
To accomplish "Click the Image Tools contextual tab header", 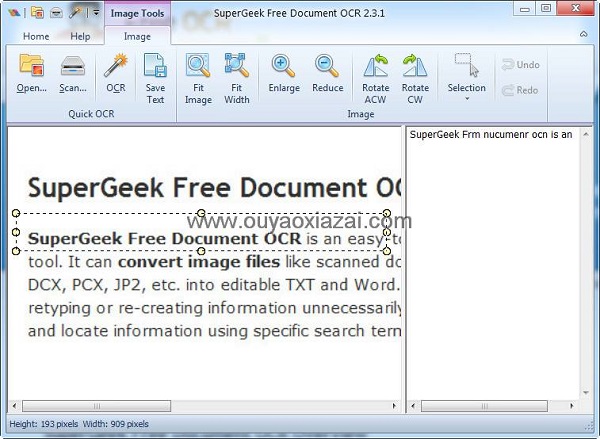I will (137, 13).
